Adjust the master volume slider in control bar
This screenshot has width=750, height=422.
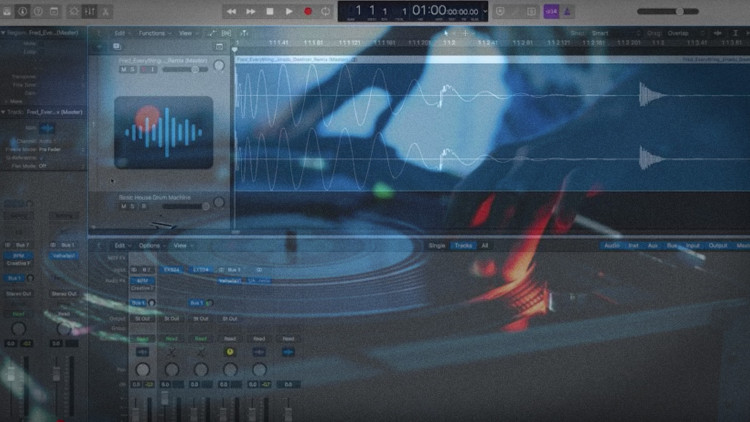coord(668,11)
